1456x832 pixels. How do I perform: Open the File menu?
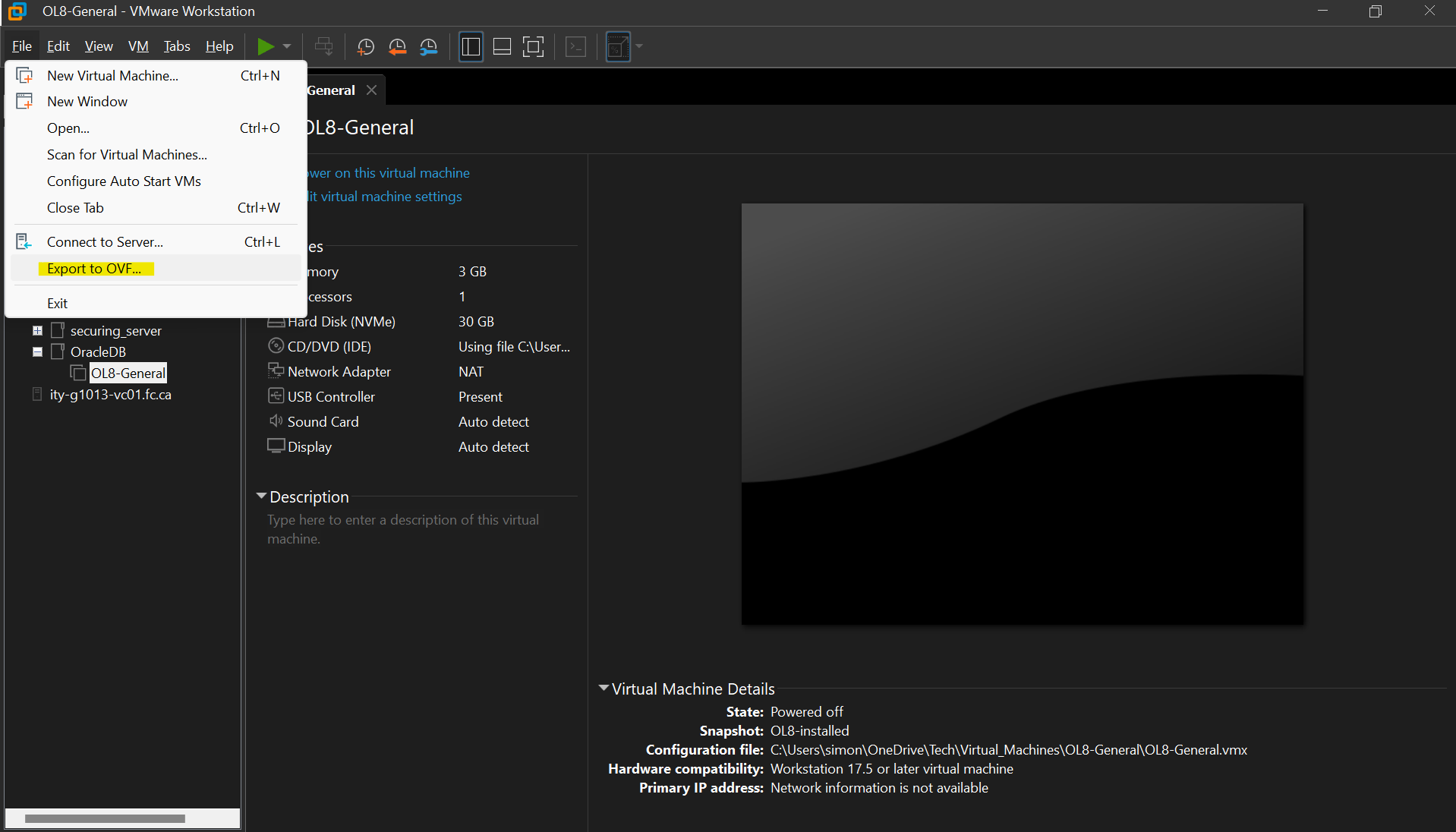tap(22, 46)
